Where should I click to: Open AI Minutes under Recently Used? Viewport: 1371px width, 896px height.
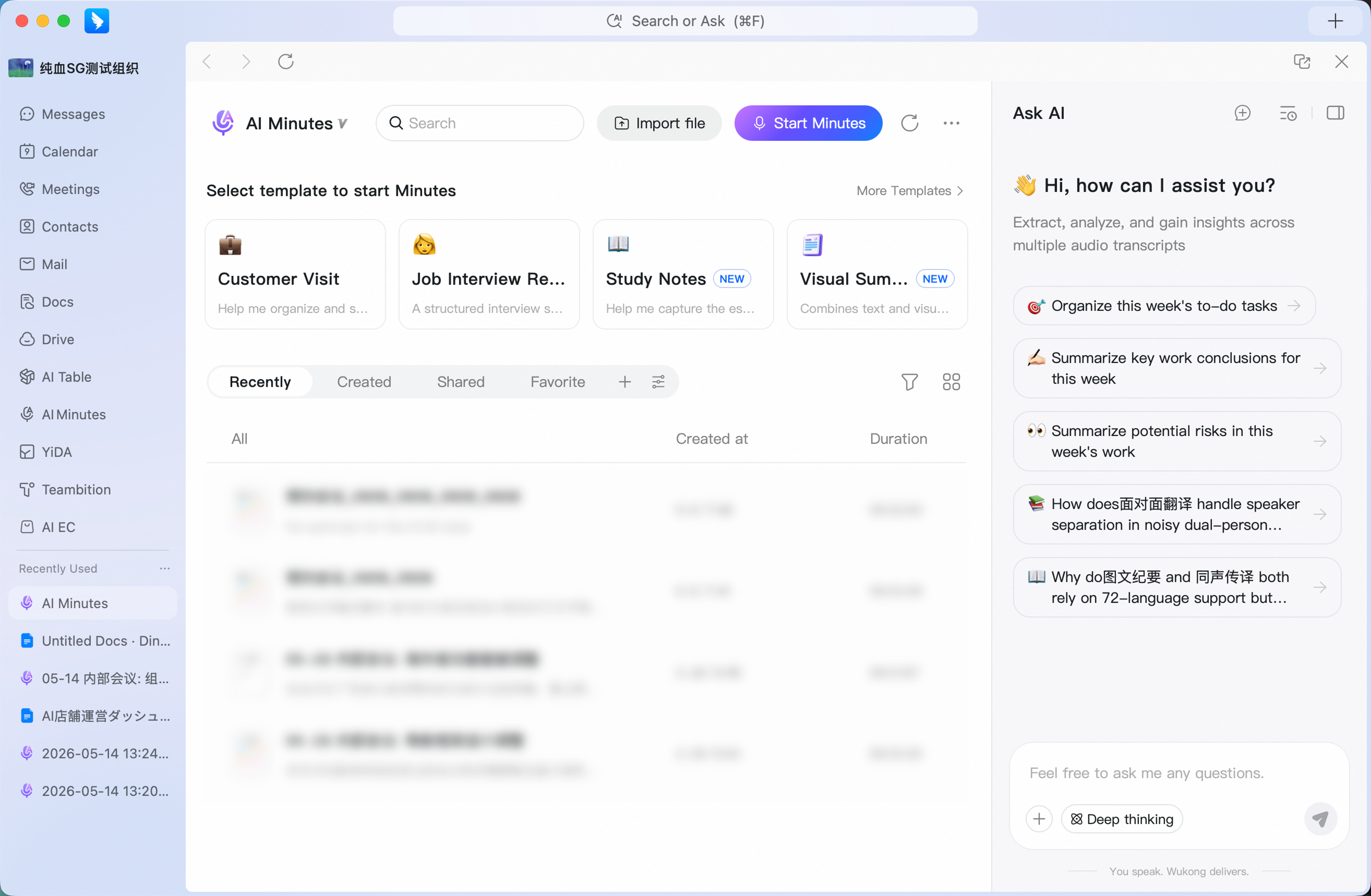[x=93, y=603]
